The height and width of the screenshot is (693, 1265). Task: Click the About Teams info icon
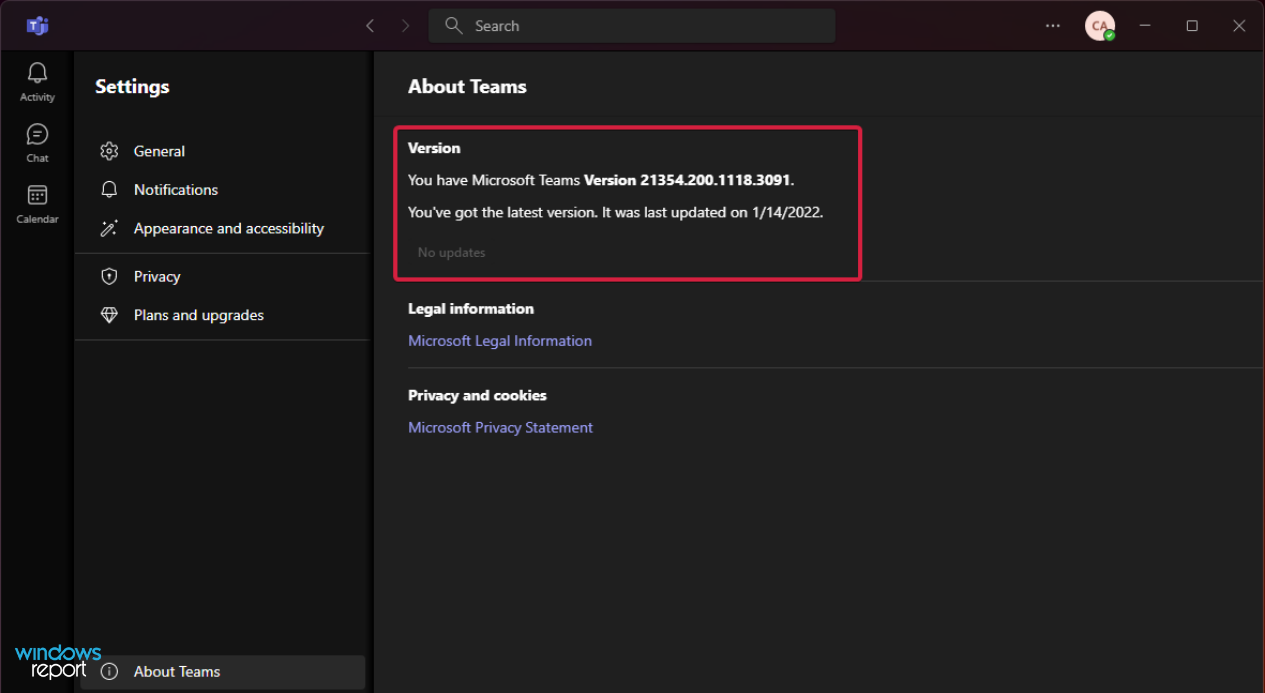[110, 672]
